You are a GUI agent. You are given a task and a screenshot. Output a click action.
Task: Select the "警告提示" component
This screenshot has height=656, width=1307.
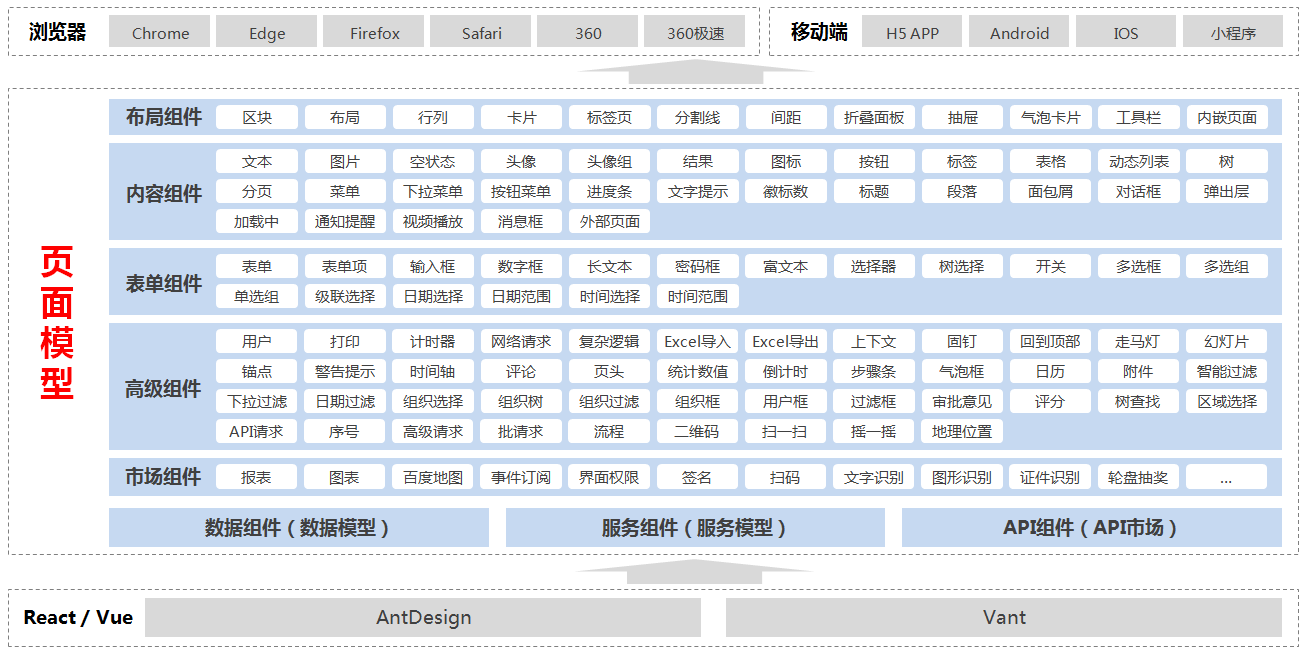[x=345, y=371]
